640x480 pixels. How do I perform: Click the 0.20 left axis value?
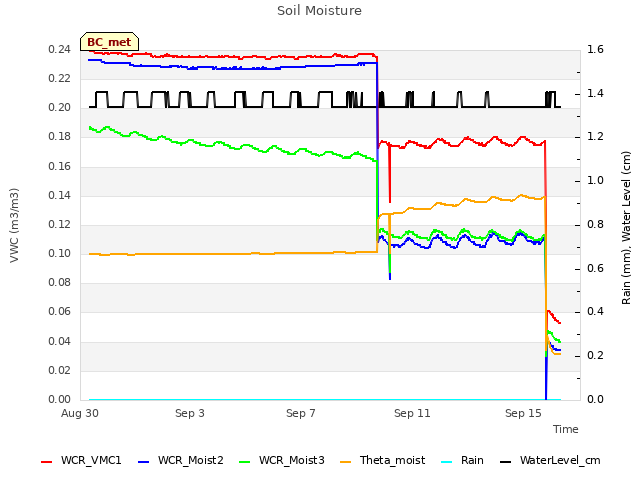[60, 107]
